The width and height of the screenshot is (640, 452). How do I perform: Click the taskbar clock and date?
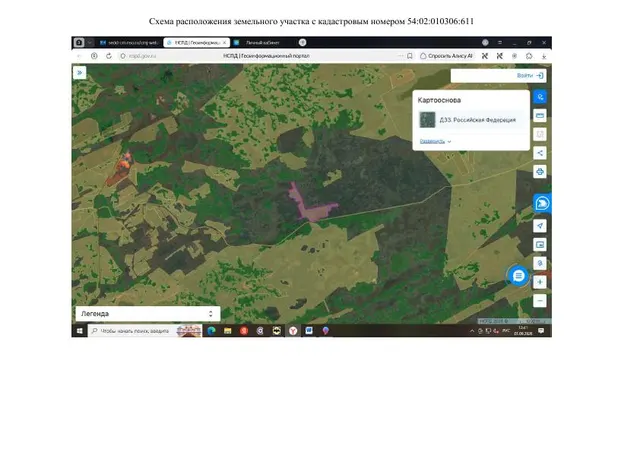point(523,331)
